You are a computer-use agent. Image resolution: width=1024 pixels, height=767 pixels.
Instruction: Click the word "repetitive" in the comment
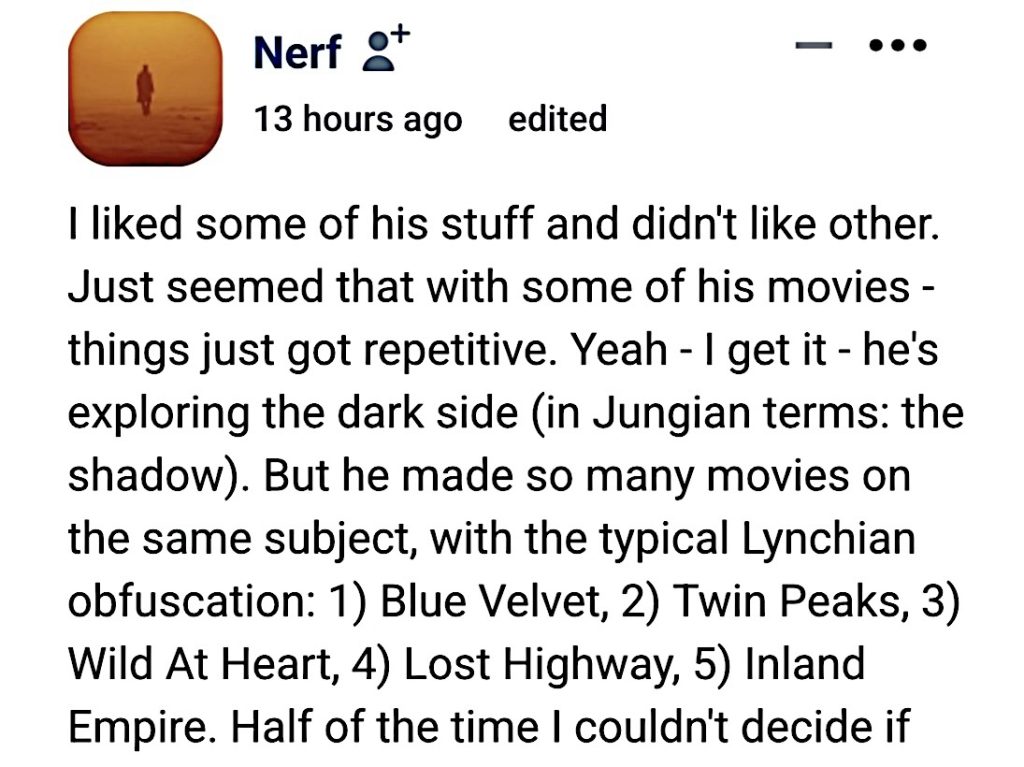click(455, 351)
